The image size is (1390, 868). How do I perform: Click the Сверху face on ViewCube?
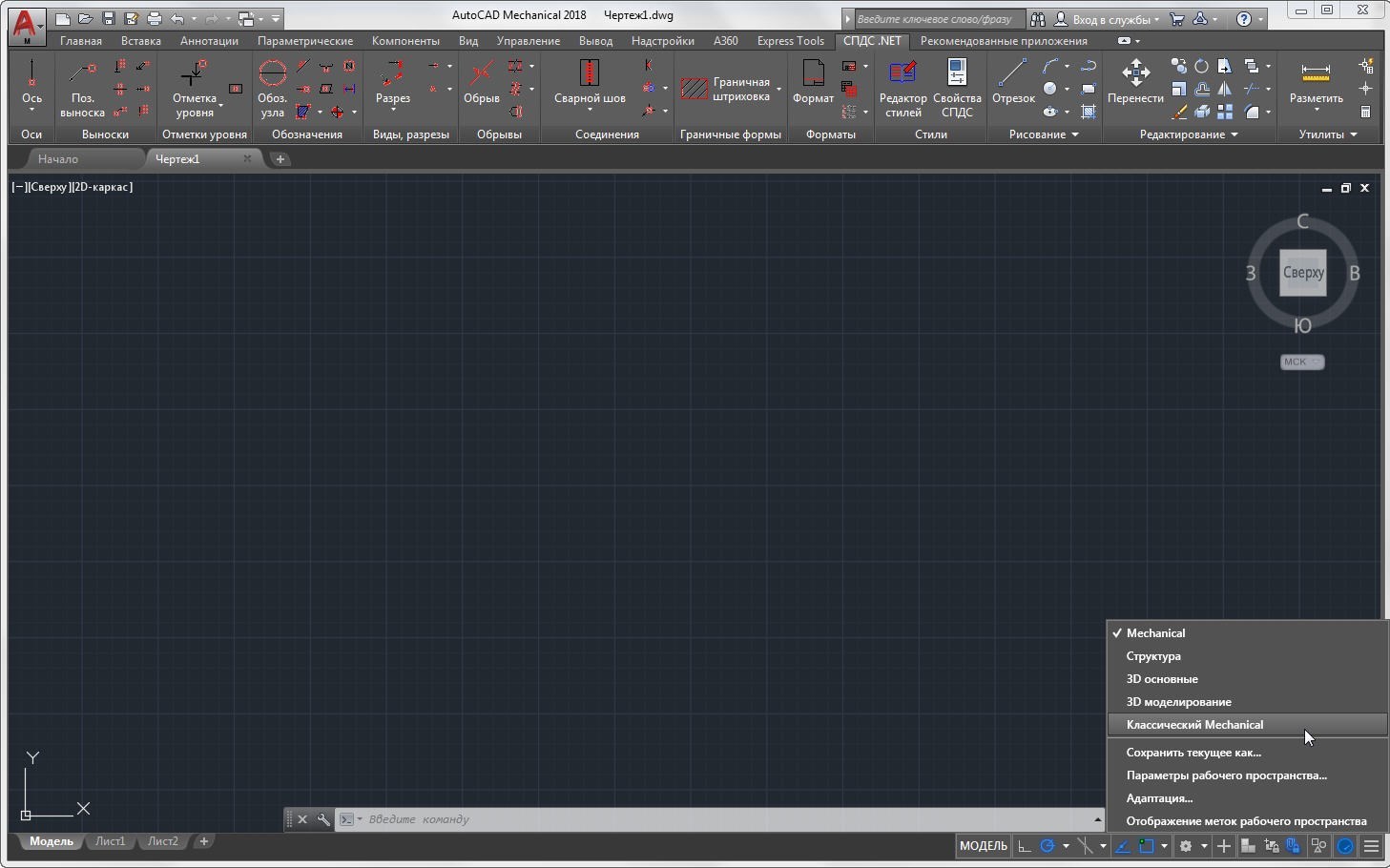pos(1302,273)
